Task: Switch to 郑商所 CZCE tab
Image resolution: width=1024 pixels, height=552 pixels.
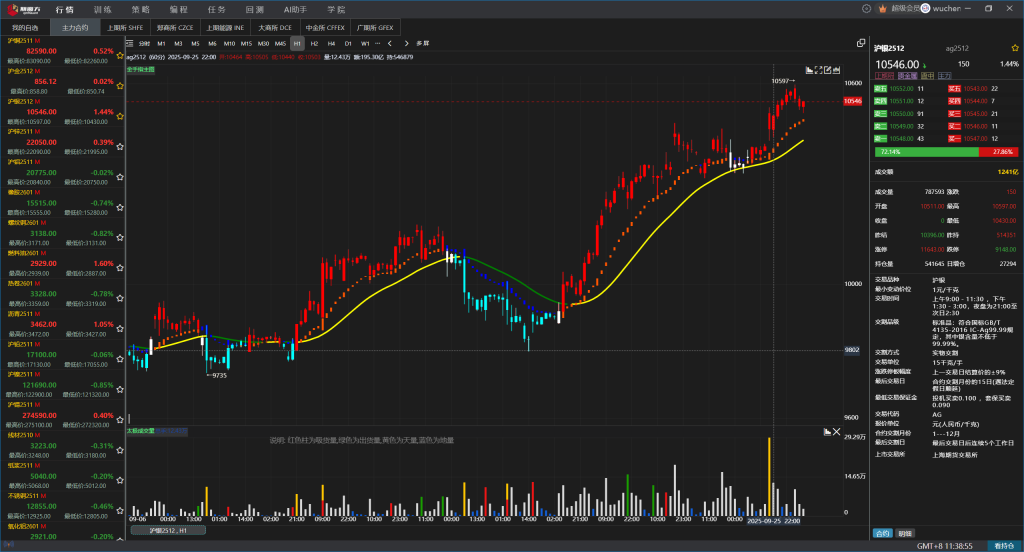Action: pos(175,27)
